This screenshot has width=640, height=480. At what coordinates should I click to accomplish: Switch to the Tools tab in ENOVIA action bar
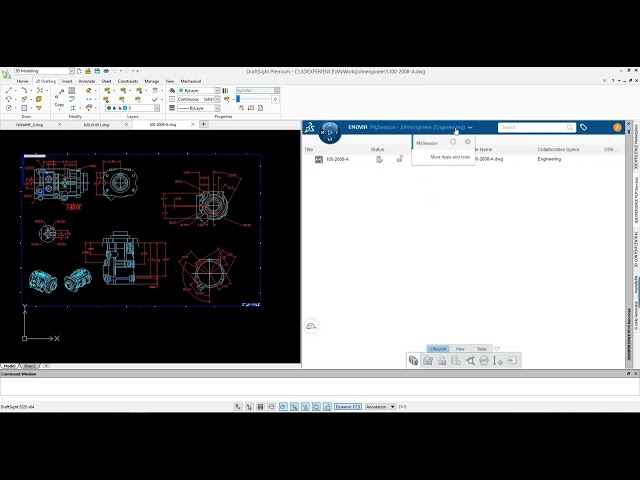482,349
